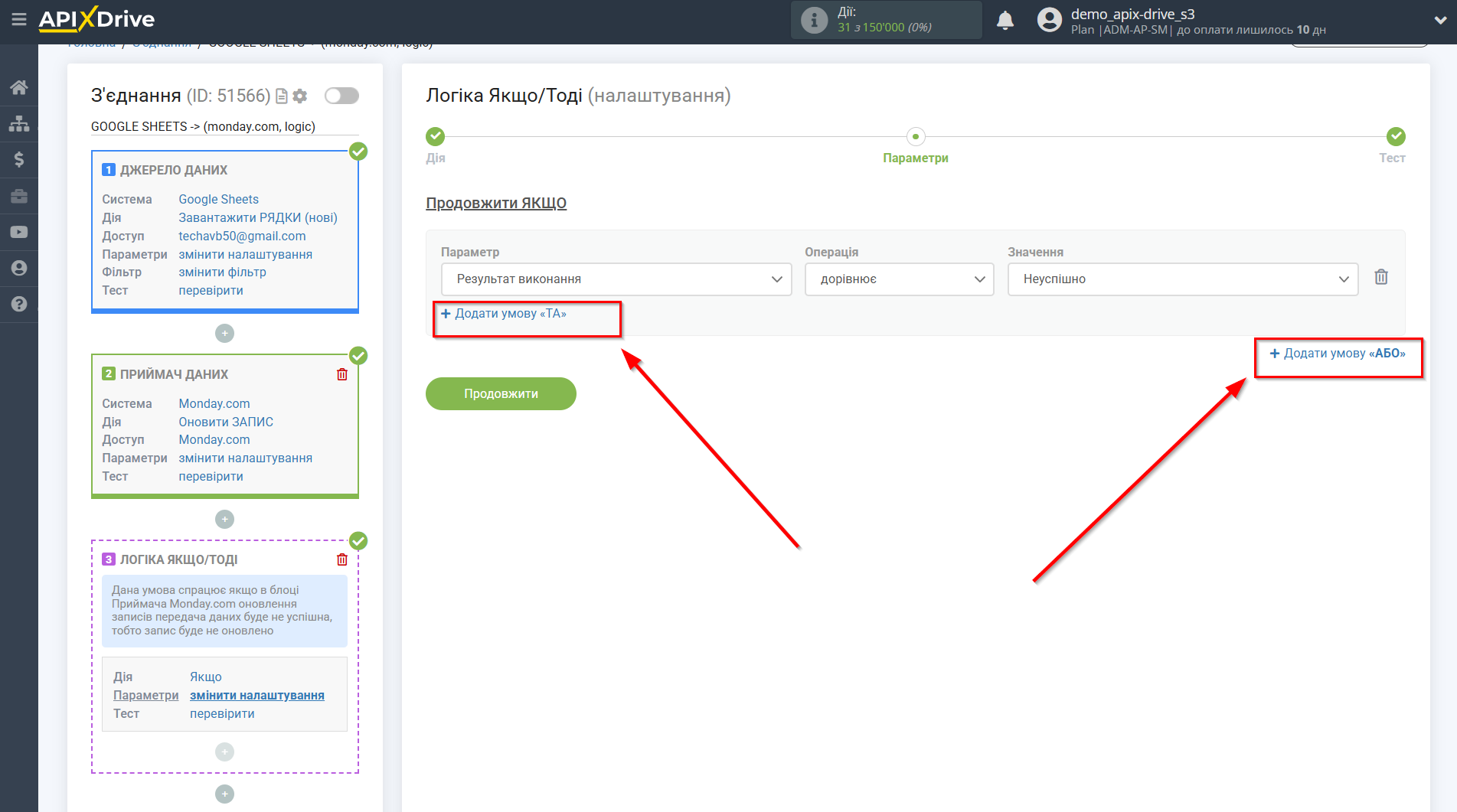The height and width of the screenshot is (812, 1457).
Task: Click 'змінити фільтр' link
Action: click(223, 272)
